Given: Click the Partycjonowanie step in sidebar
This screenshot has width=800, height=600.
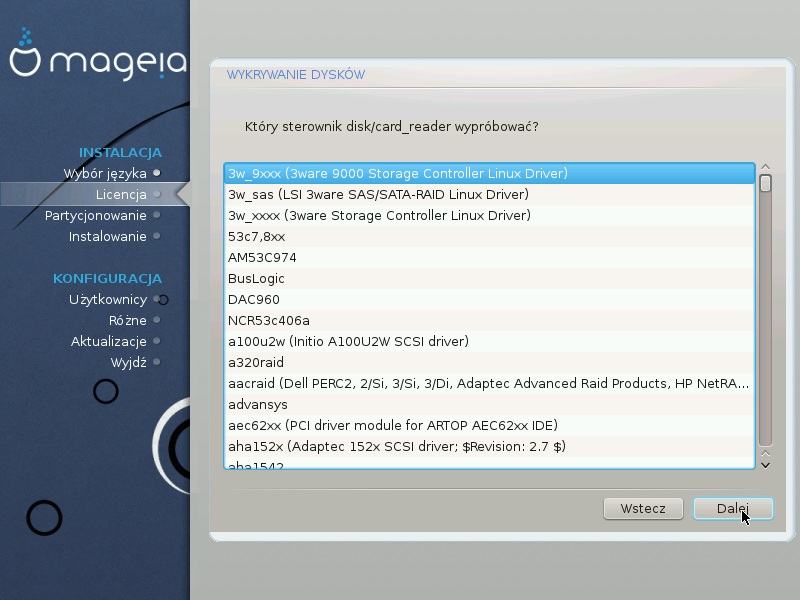Looking at the screenshot, I should tap(95, 215).
